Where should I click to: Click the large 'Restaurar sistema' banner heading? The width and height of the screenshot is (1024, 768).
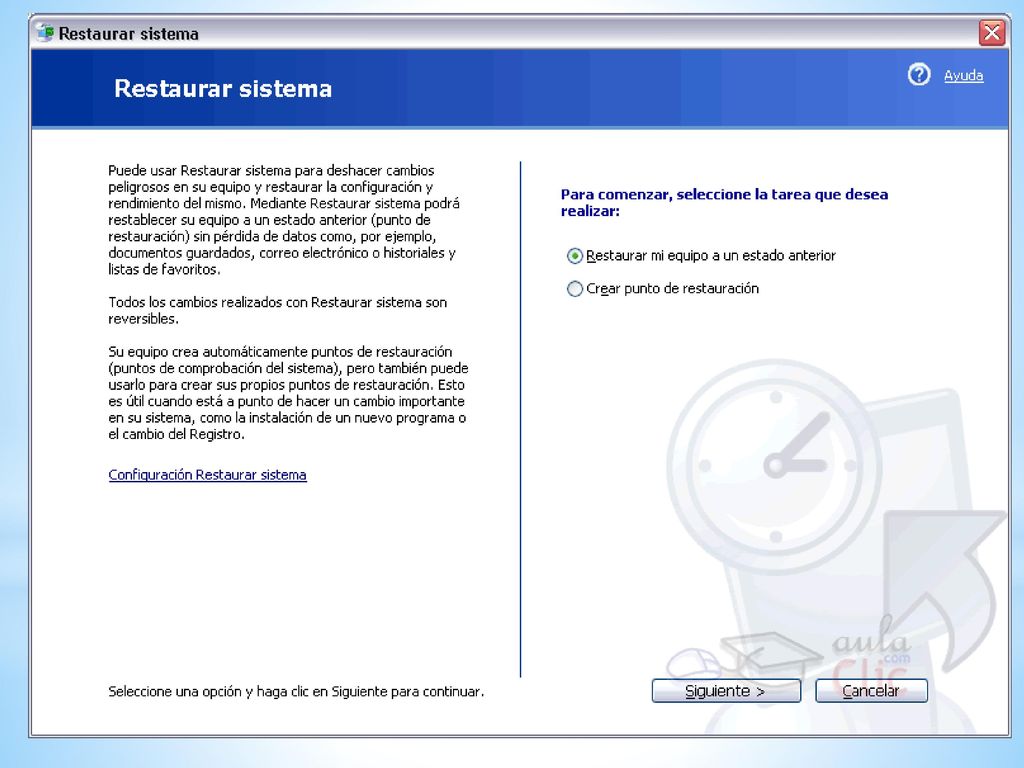point(223,89)
